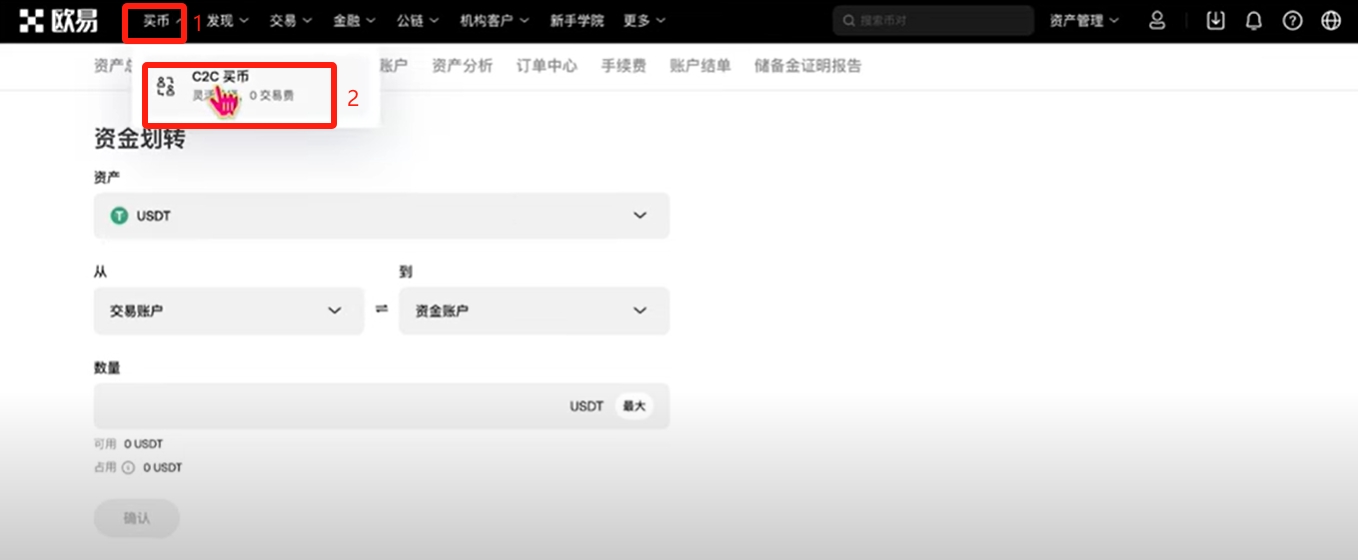
Task: Open the language globe icon
Action: pos(1331,20)
